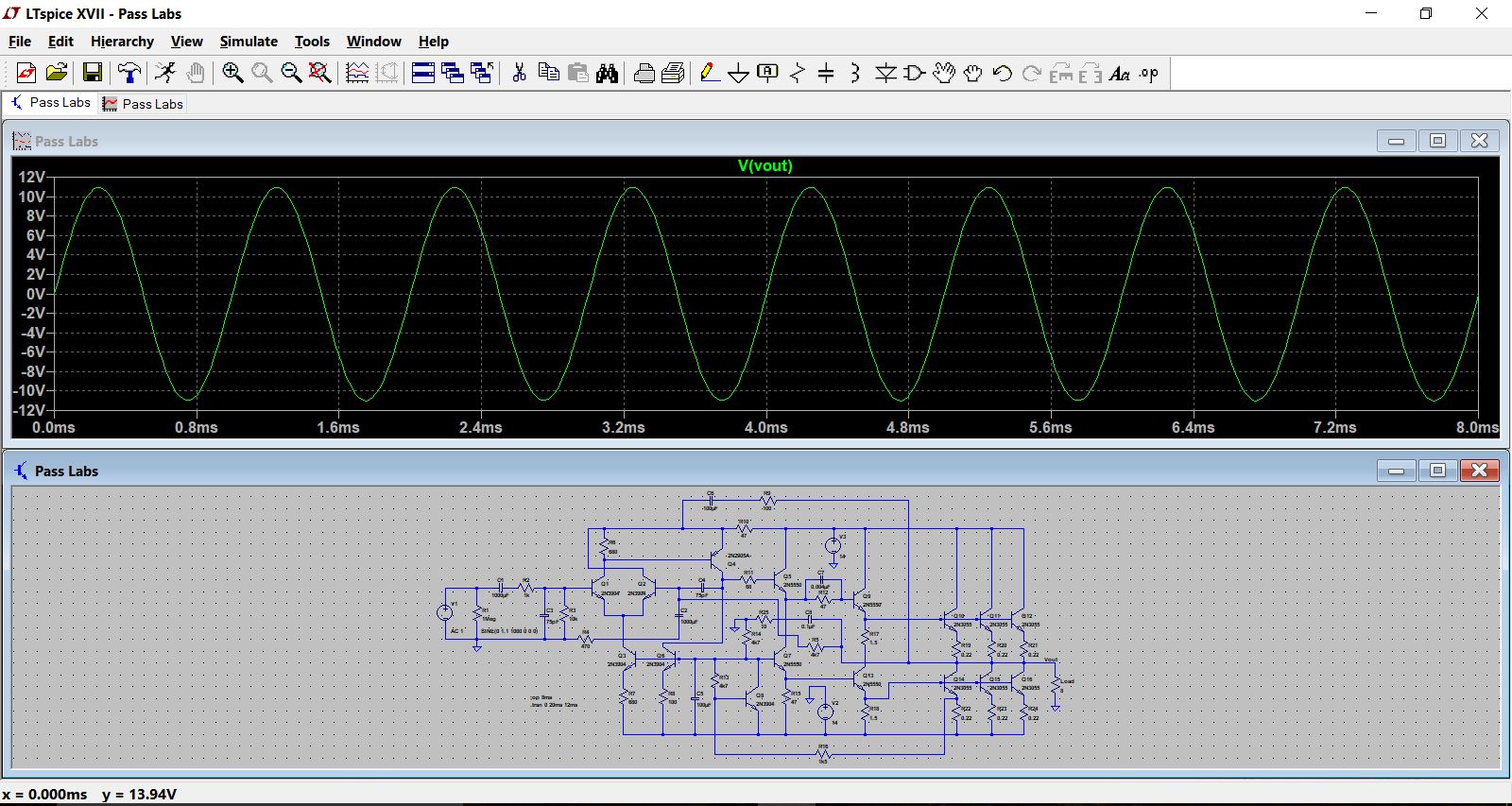
Task: Open the Hierarchy menu
Action: pos(122,42)
